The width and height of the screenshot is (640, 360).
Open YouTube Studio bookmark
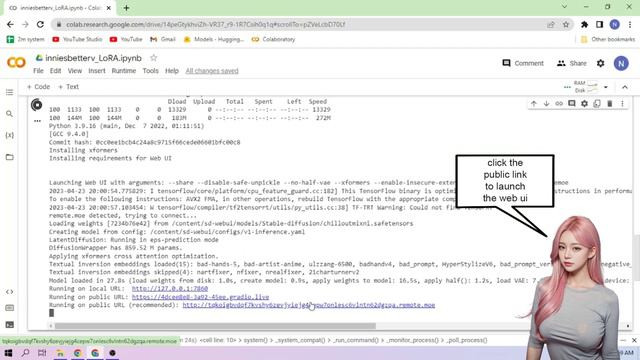tap(77, 39)
